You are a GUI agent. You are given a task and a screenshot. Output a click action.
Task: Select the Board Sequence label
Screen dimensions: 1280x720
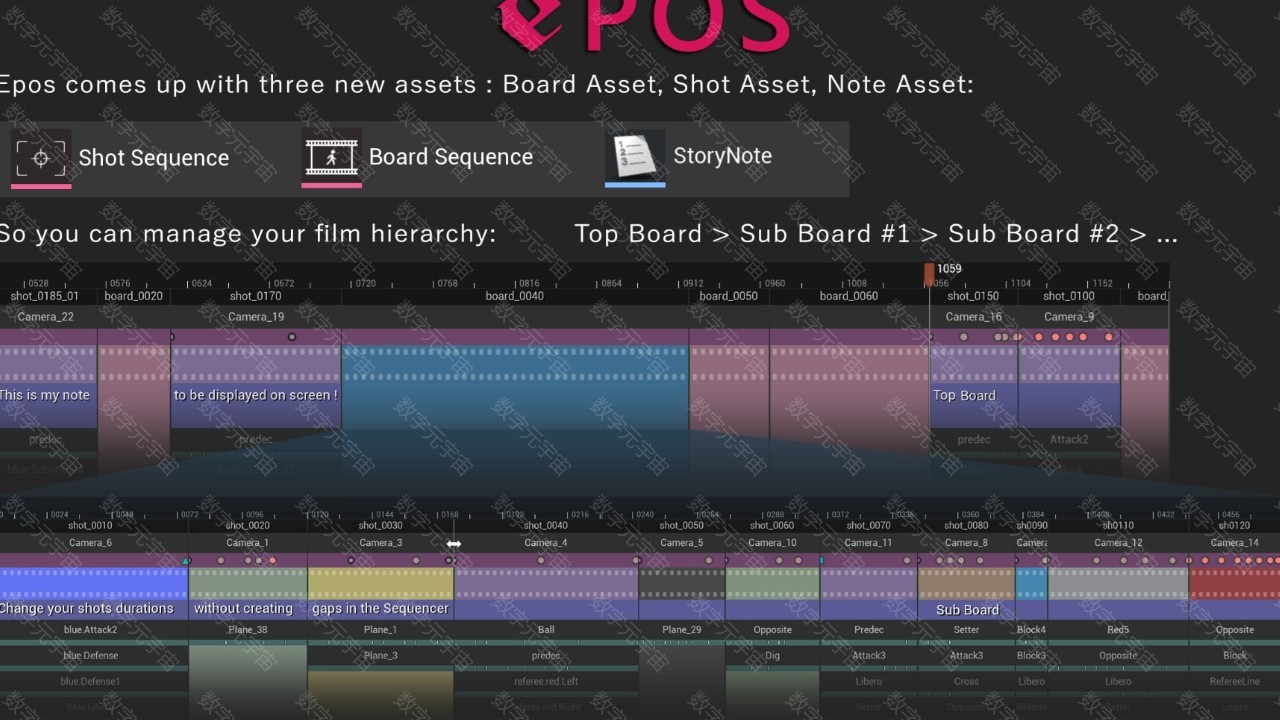(x=451, y=157)
